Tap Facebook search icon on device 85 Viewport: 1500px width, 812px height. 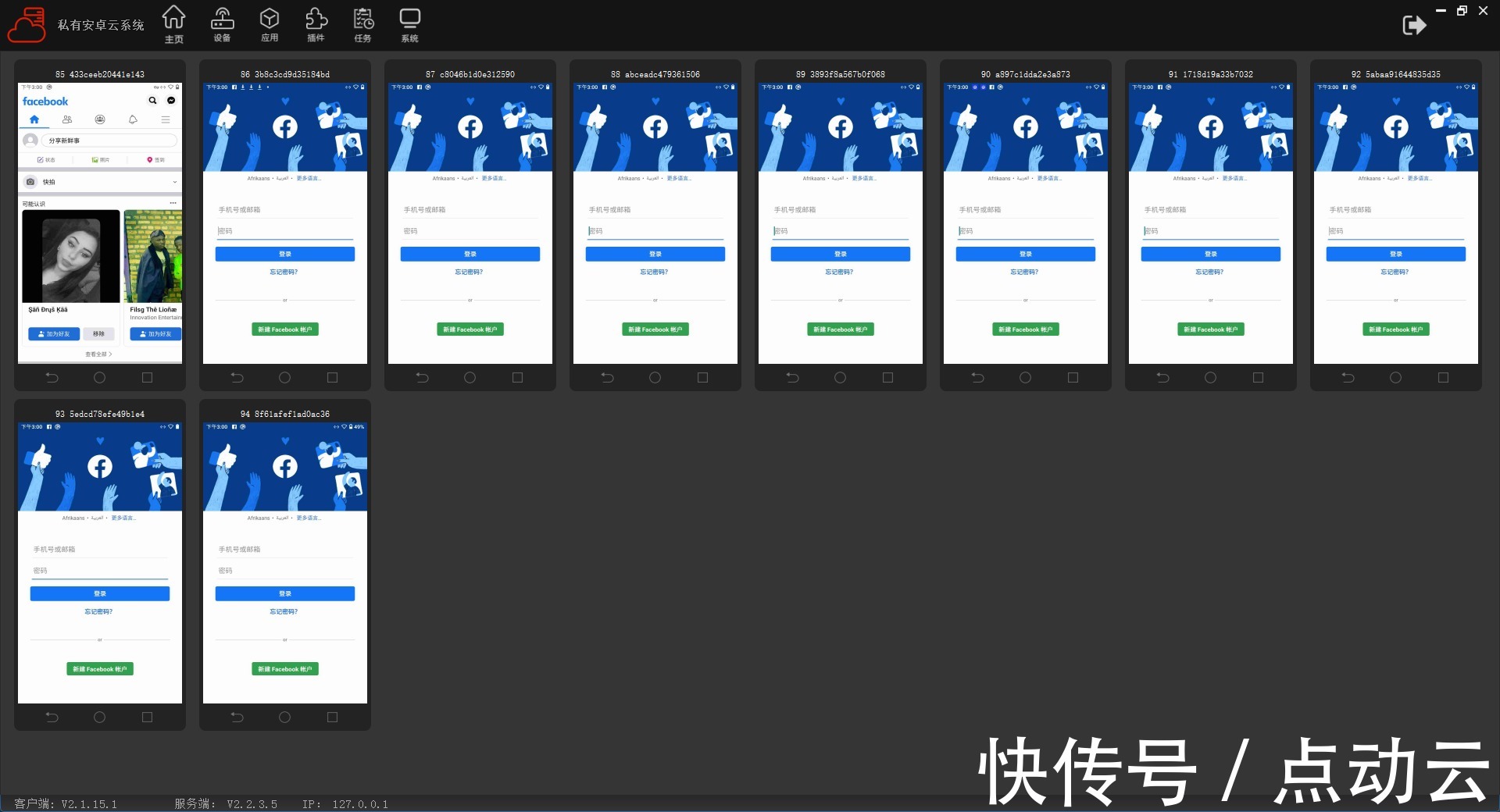(152, 101)
